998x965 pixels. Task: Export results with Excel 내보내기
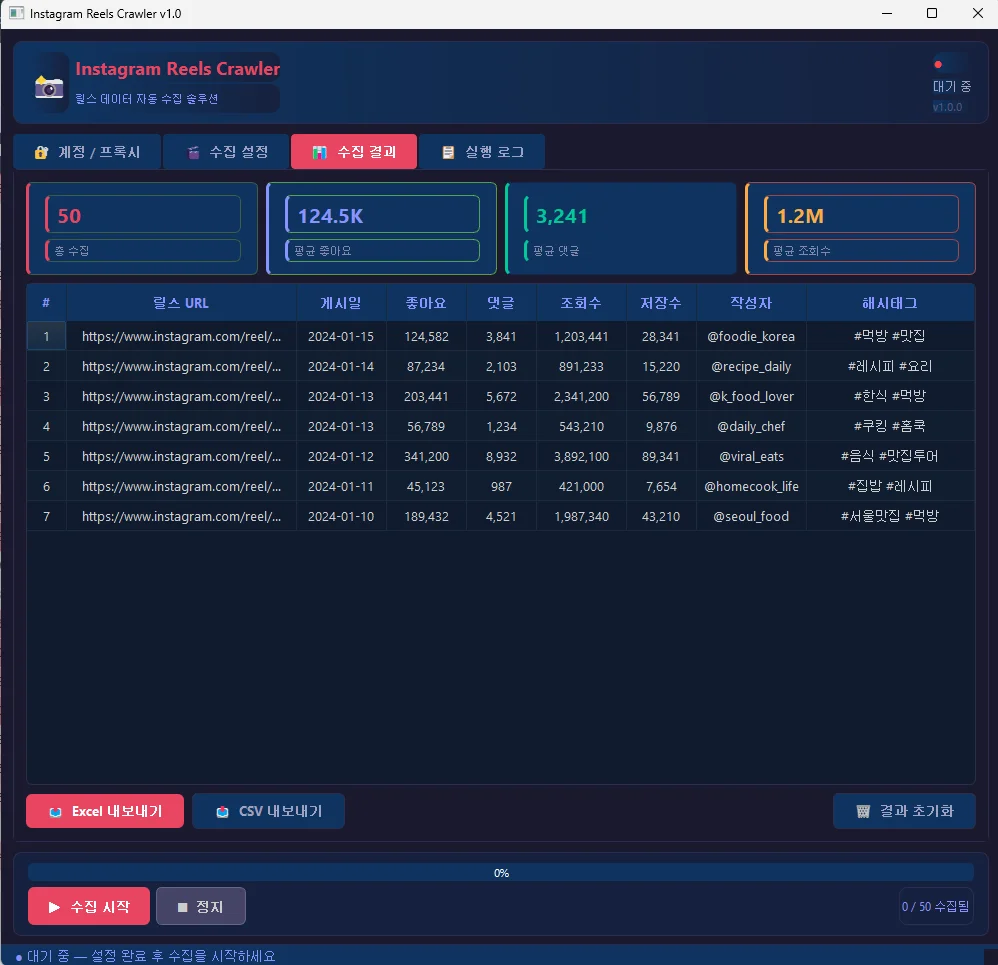(x=105, y=811)
